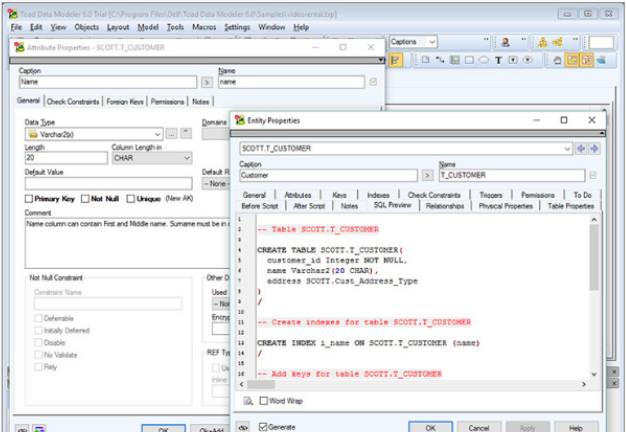
Task: Open the Captions dropdown in toolbar
Action: [432, 42]
